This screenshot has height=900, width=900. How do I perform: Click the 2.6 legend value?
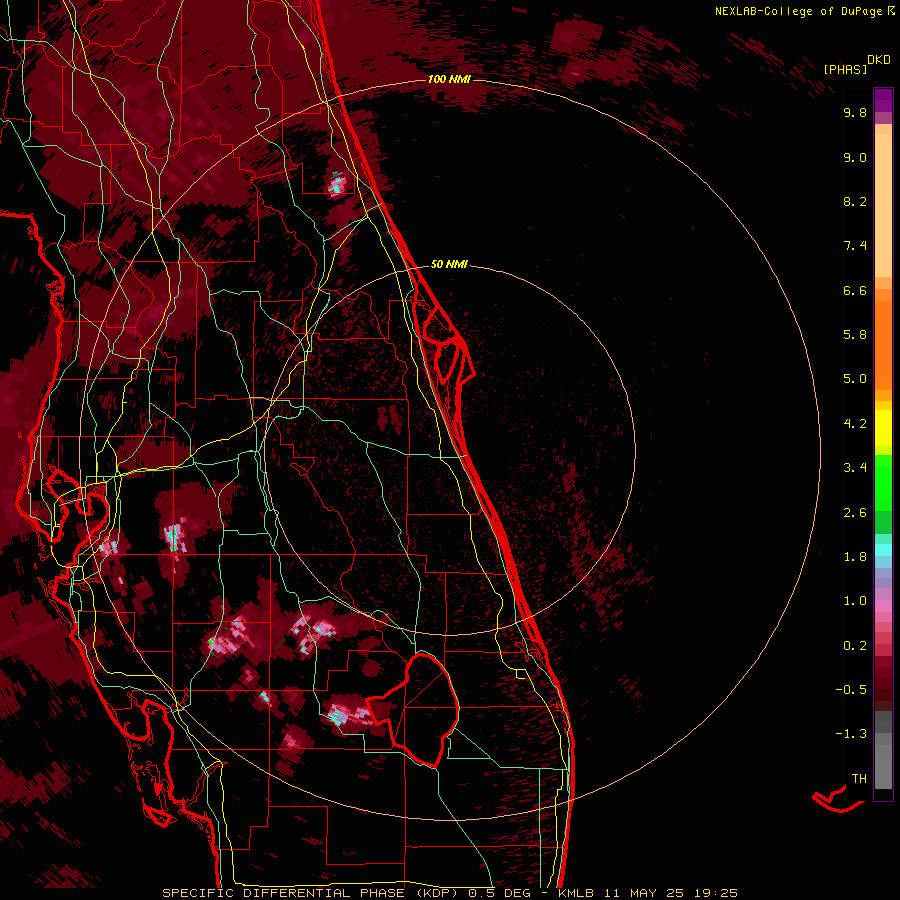pos(855,513)
